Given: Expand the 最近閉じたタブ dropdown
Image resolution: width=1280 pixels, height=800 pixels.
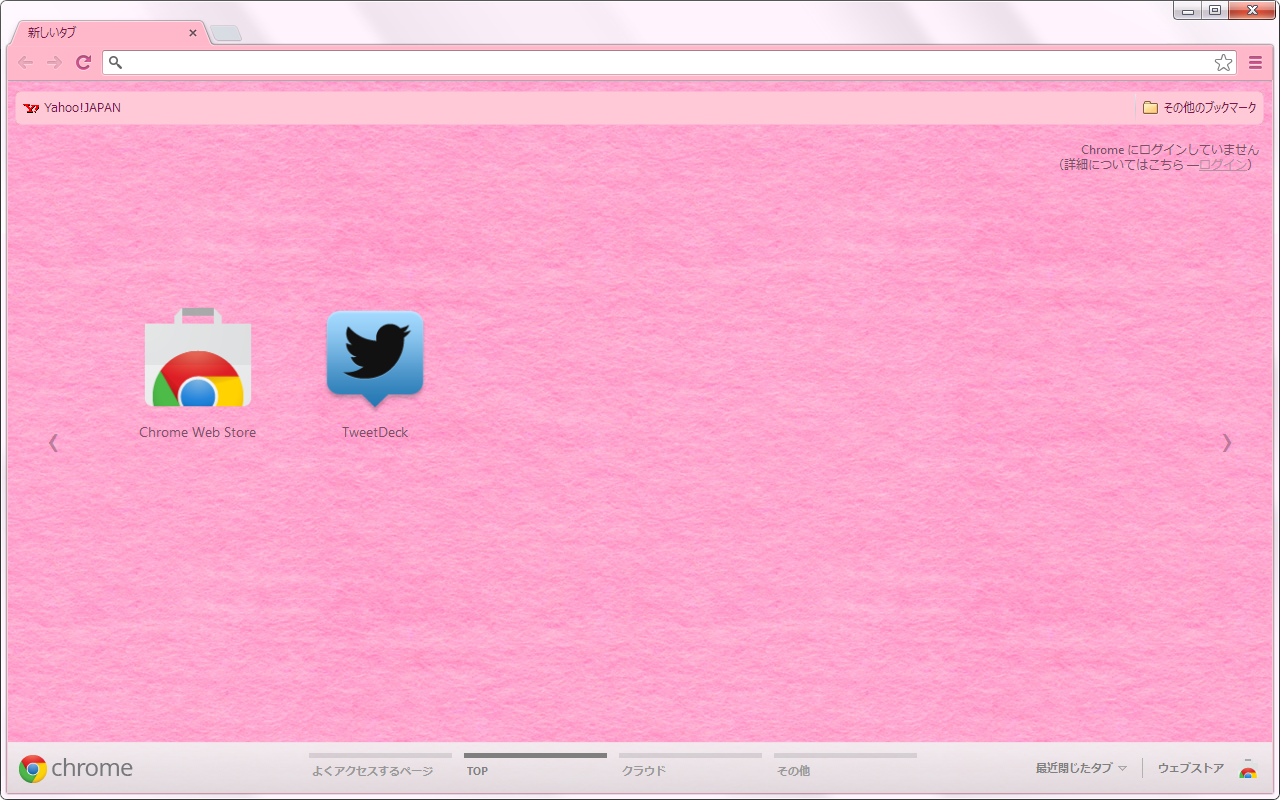Looking at the screenshot, I should (x=1078, y=767).
